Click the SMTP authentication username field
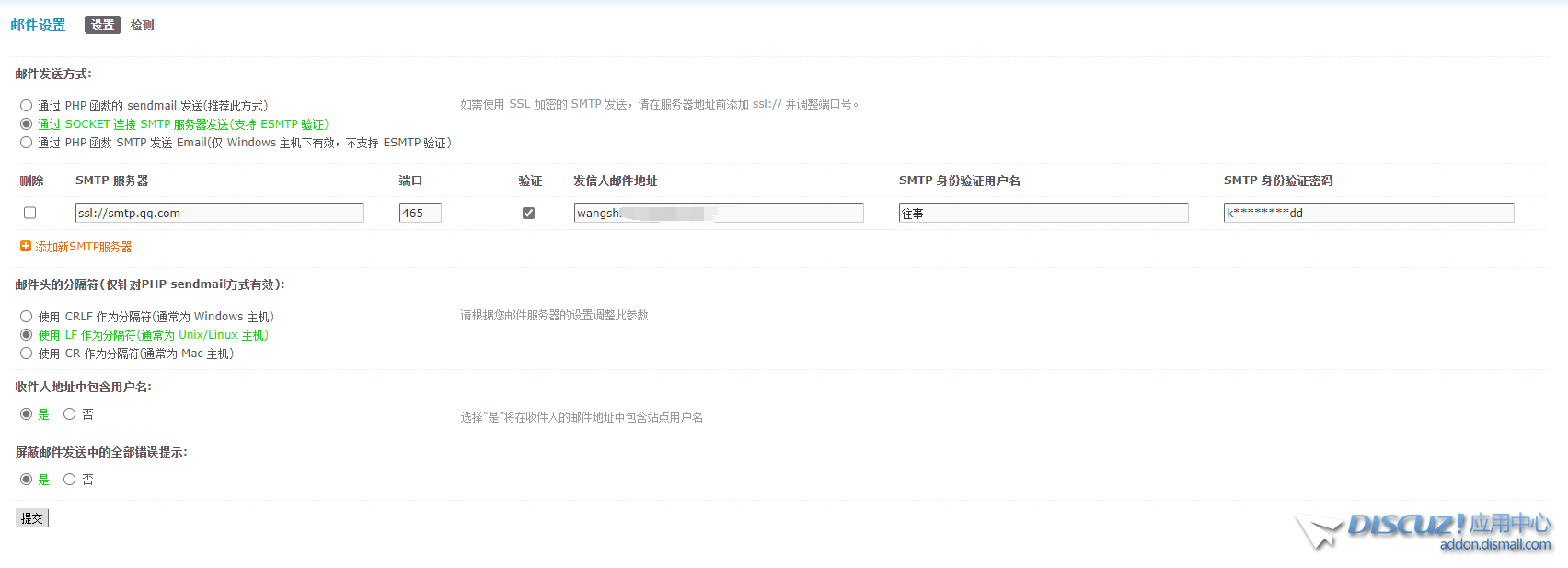The height and width of the screenshot is (568, 1568). click(x=1043, y=214)
